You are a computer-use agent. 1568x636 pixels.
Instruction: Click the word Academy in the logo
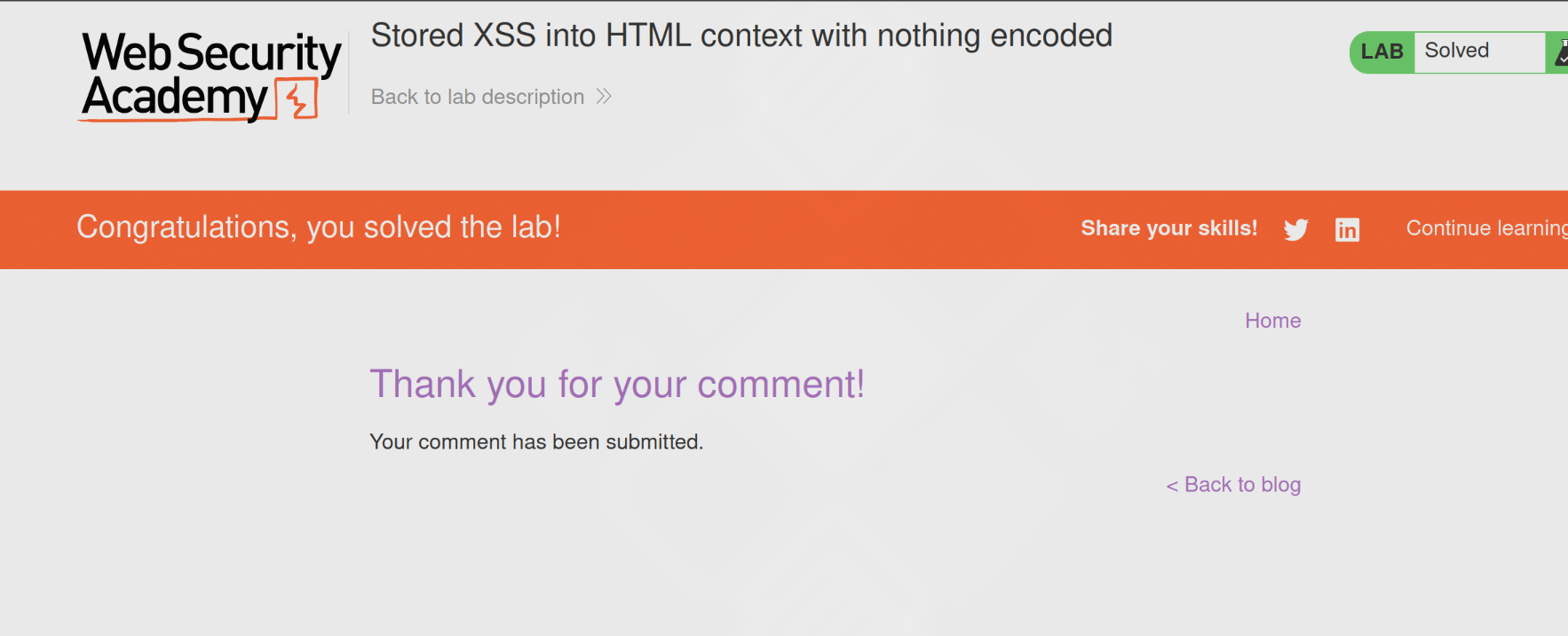(175, 98)
